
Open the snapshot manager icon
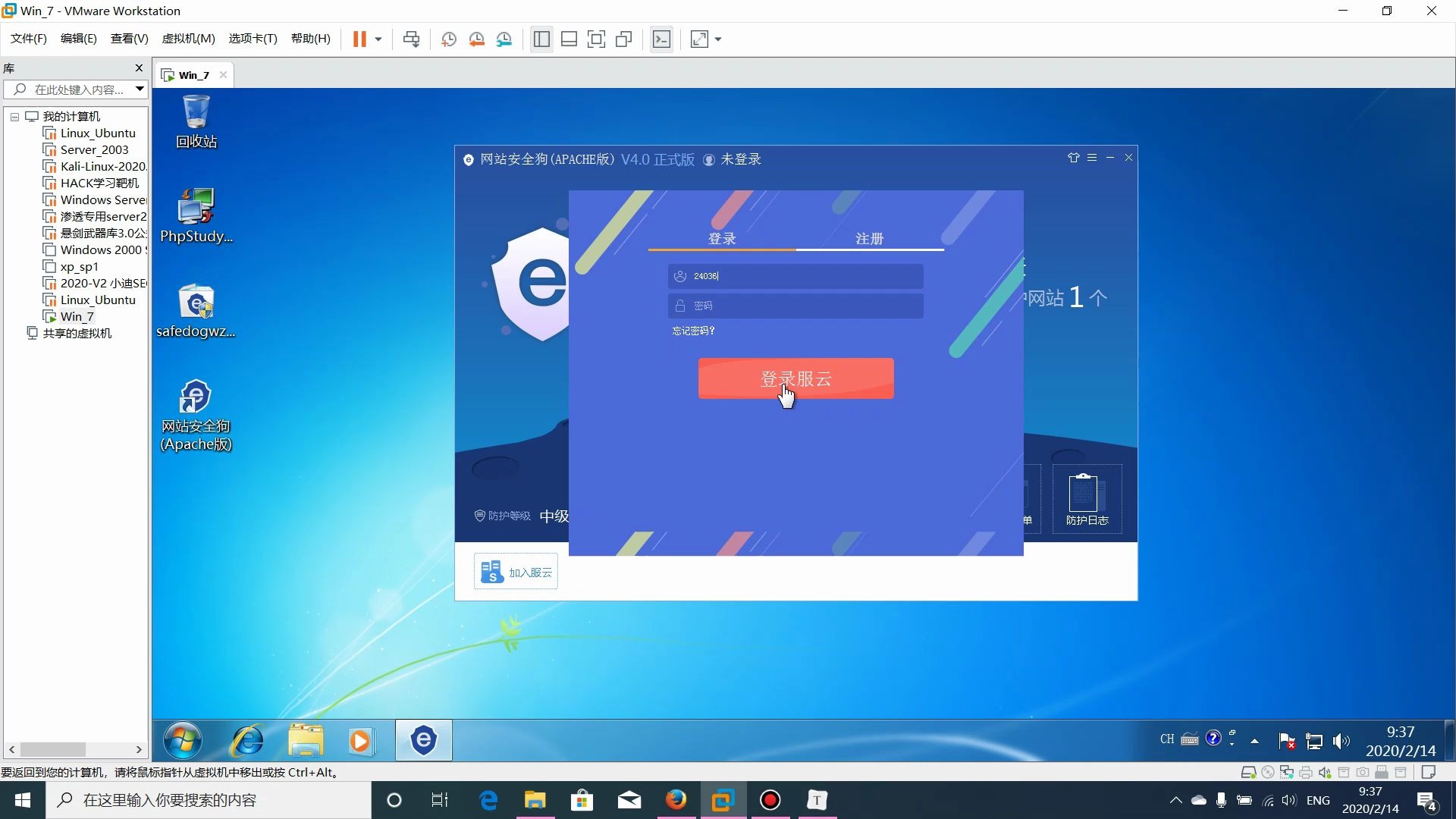(504, 39)
